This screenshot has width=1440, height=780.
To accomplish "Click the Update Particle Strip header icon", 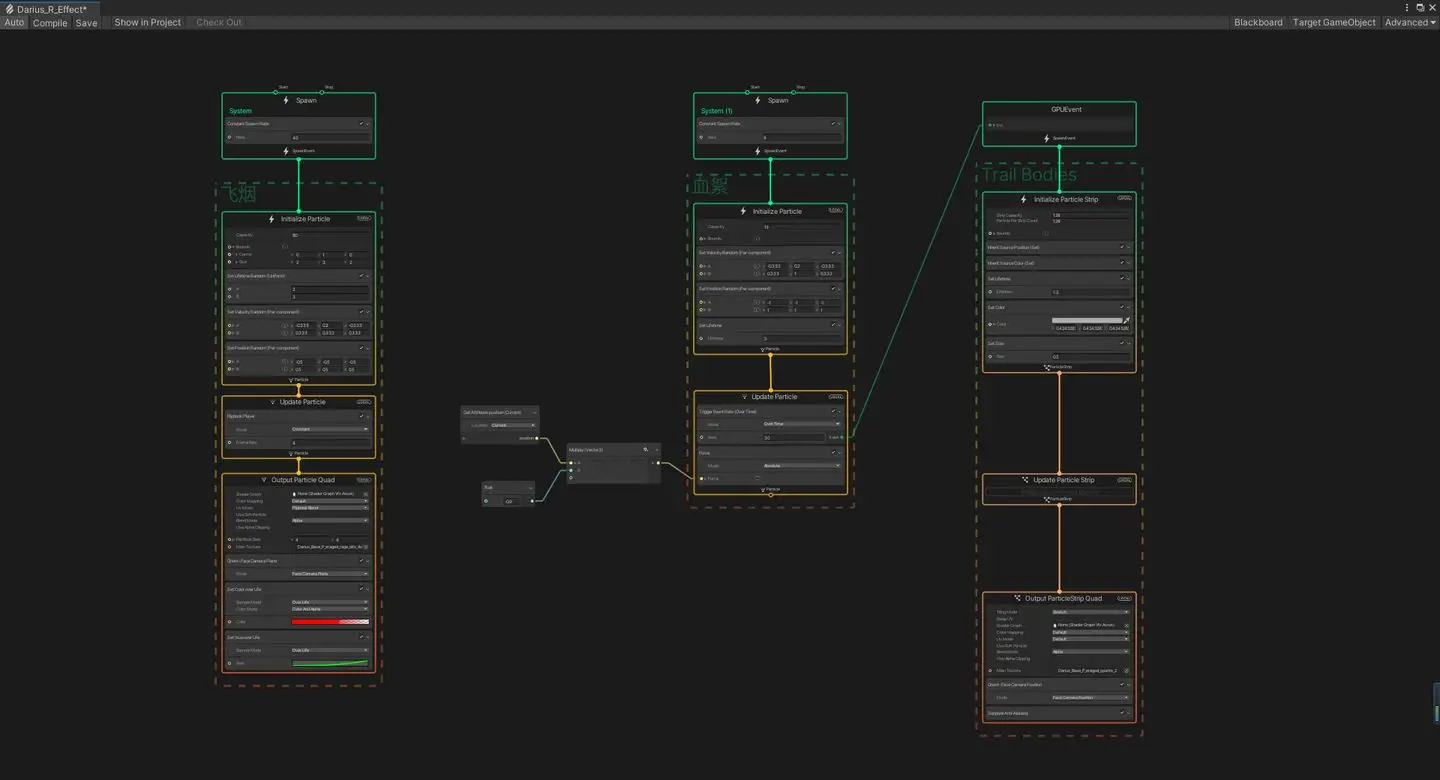I will pos(1025,480).
